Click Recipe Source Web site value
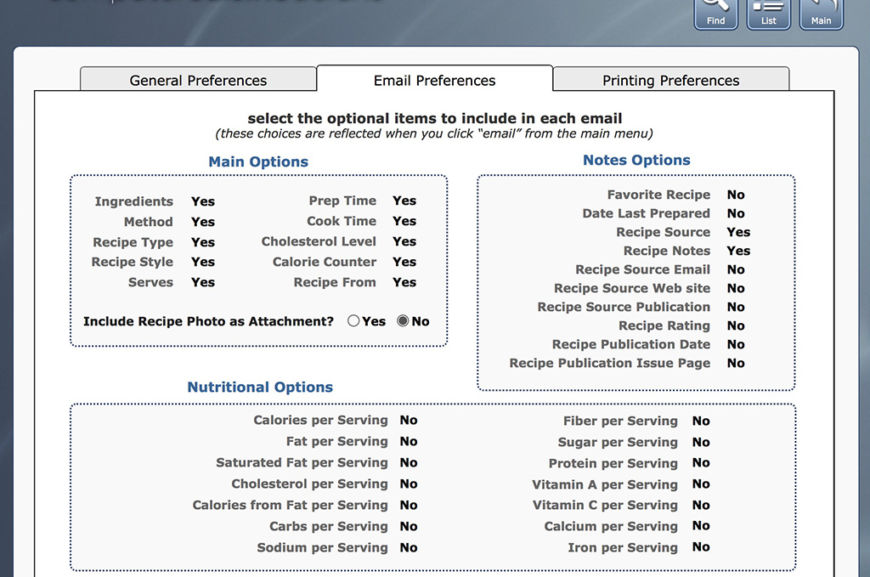870x577 pixels. (736, 288)
